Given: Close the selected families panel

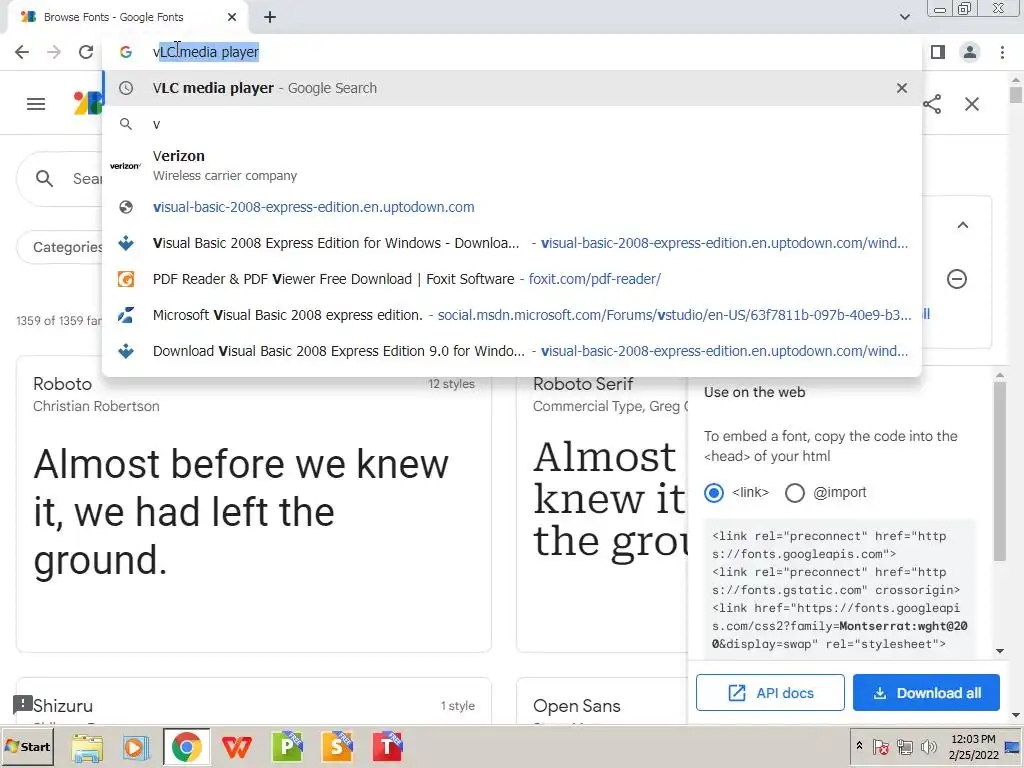Looking at the screenshot, I should click(x=972, y=104).
